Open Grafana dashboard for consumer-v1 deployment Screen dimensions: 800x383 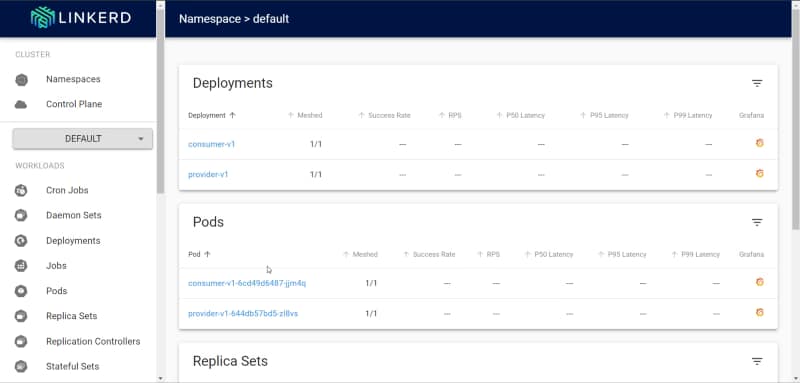tap(759, 143)
